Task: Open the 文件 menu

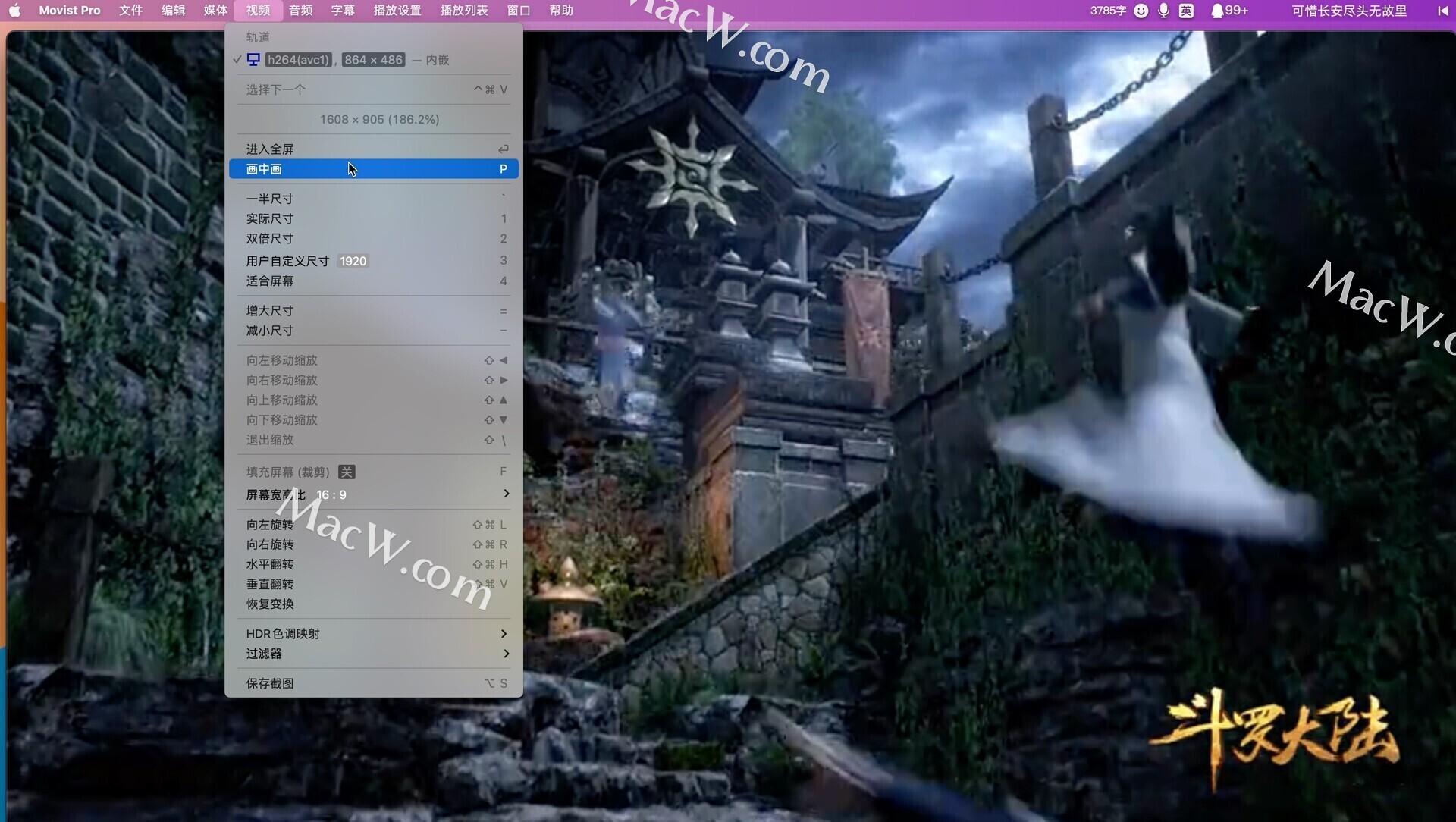Action: point(130,11)
